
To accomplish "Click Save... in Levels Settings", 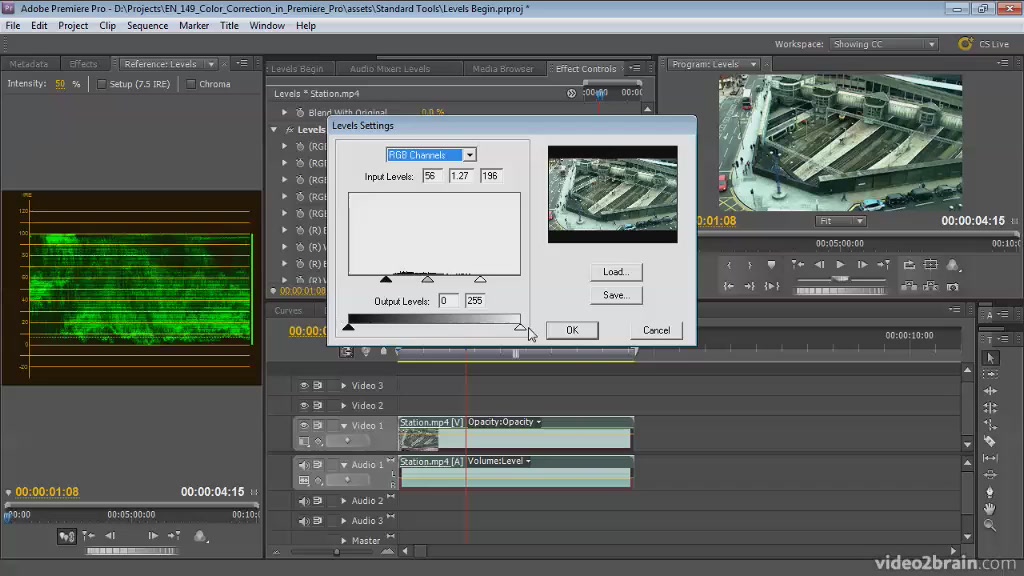I will 616,295.
